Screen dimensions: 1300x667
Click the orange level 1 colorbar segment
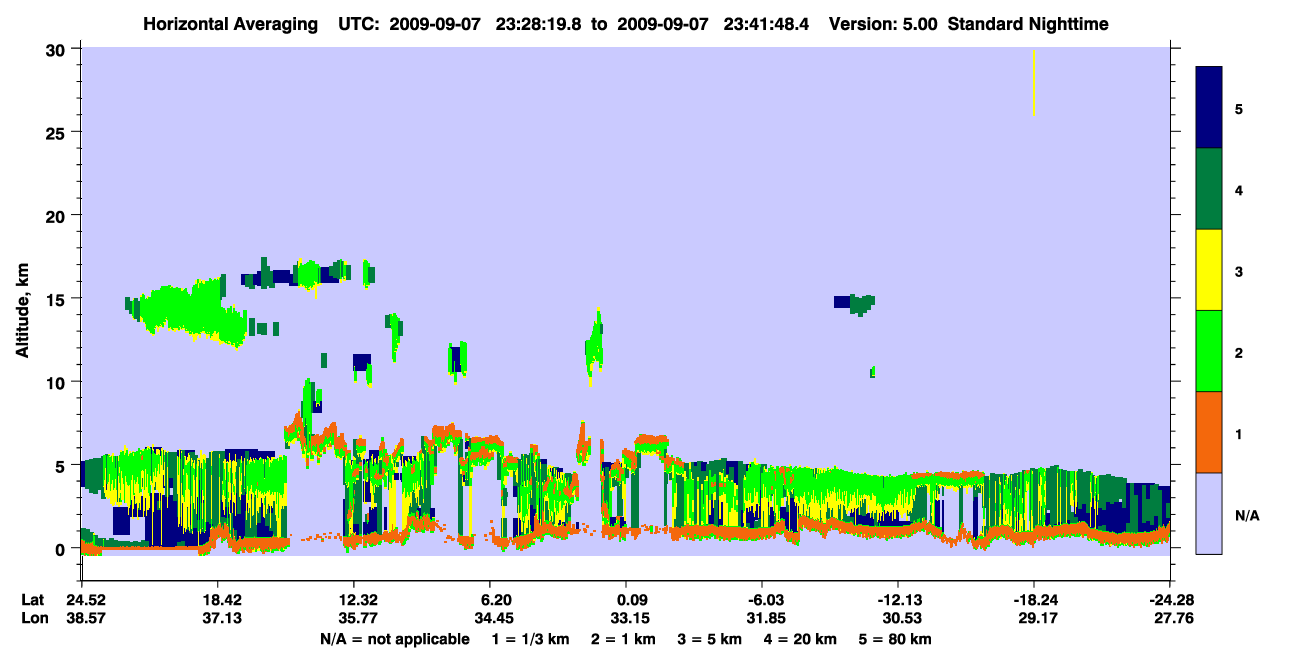pos(1209,432)
